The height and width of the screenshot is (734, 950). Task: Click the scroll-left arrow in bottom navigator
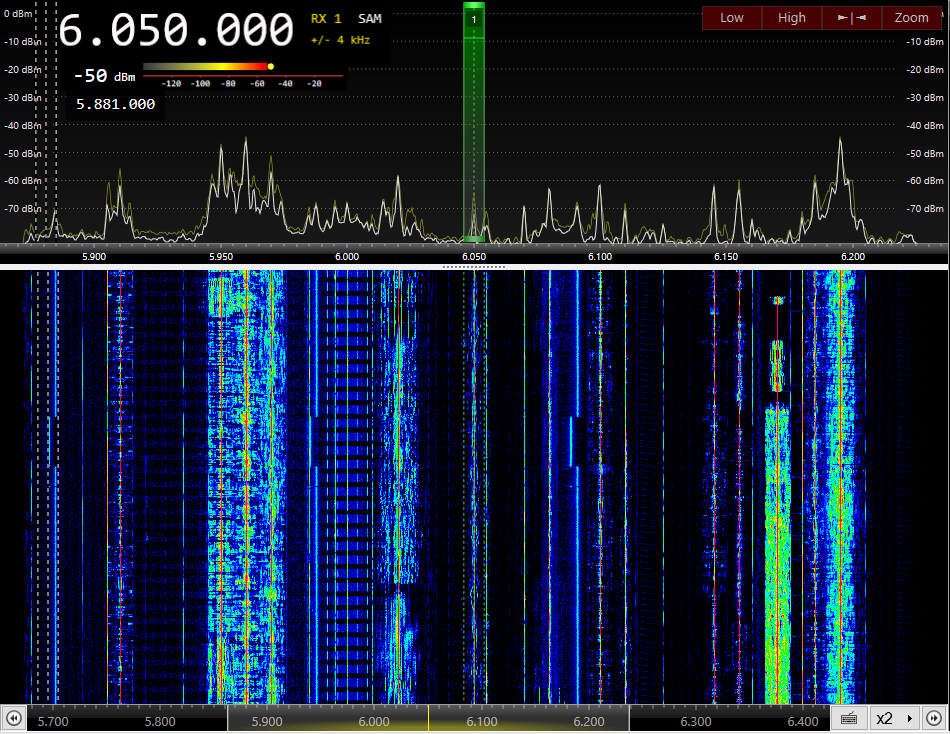[14, 718]
